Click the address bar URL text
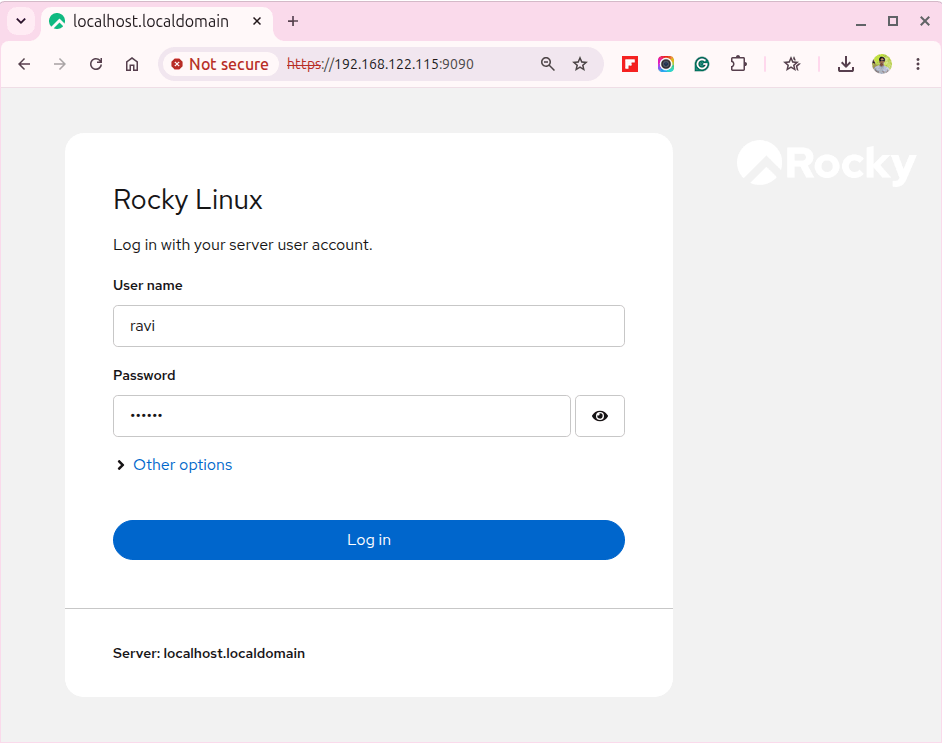Screen dimensions: 942x743 380,64
